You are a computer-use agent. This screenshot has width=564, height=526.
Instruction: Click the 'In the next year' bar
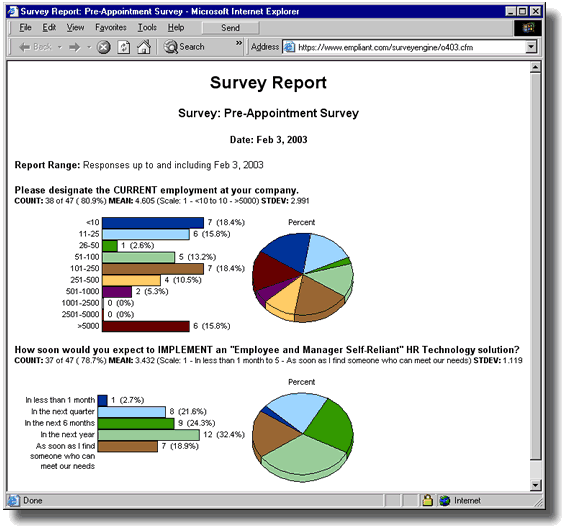[x=149, y=435]
